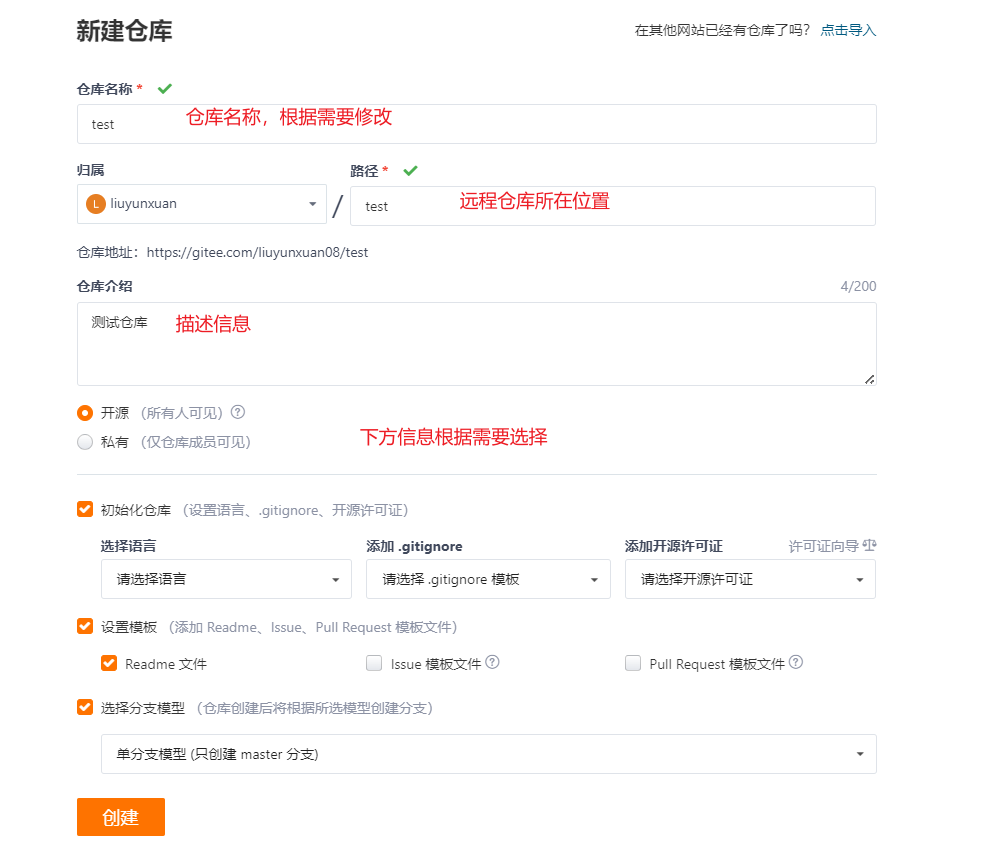Open the 请选择开源许可证 dropdown
This screenshot has height=852, width=1001.
click(750, 579)
